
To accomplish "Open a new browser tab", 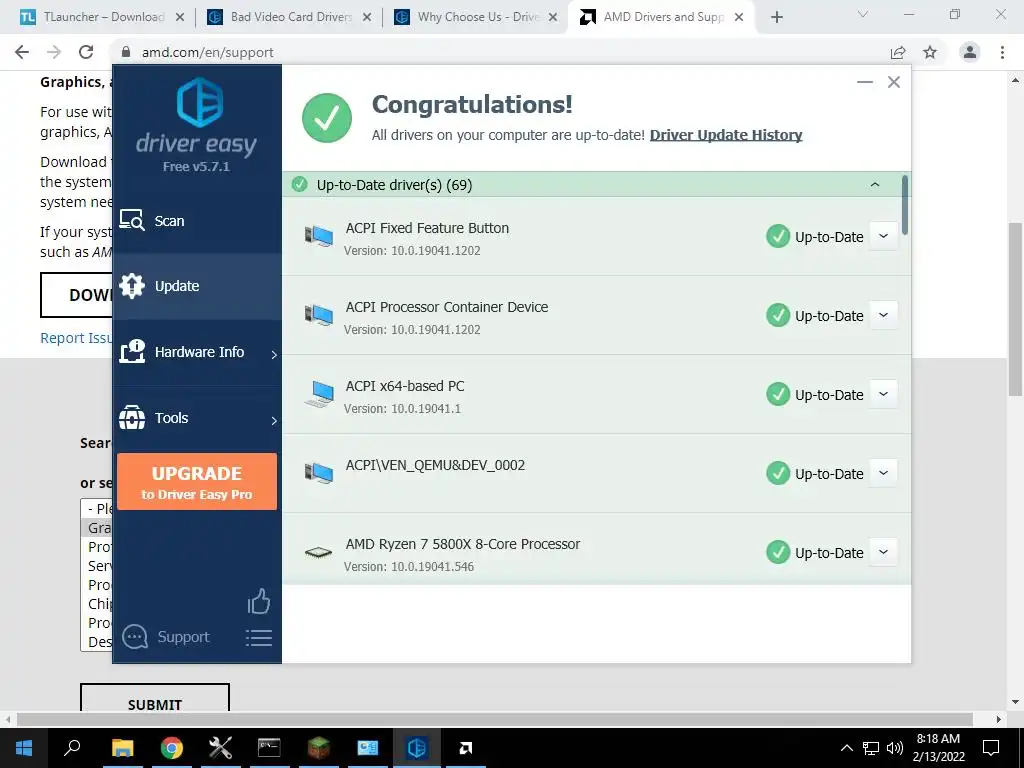I will [x=776, y=18].
